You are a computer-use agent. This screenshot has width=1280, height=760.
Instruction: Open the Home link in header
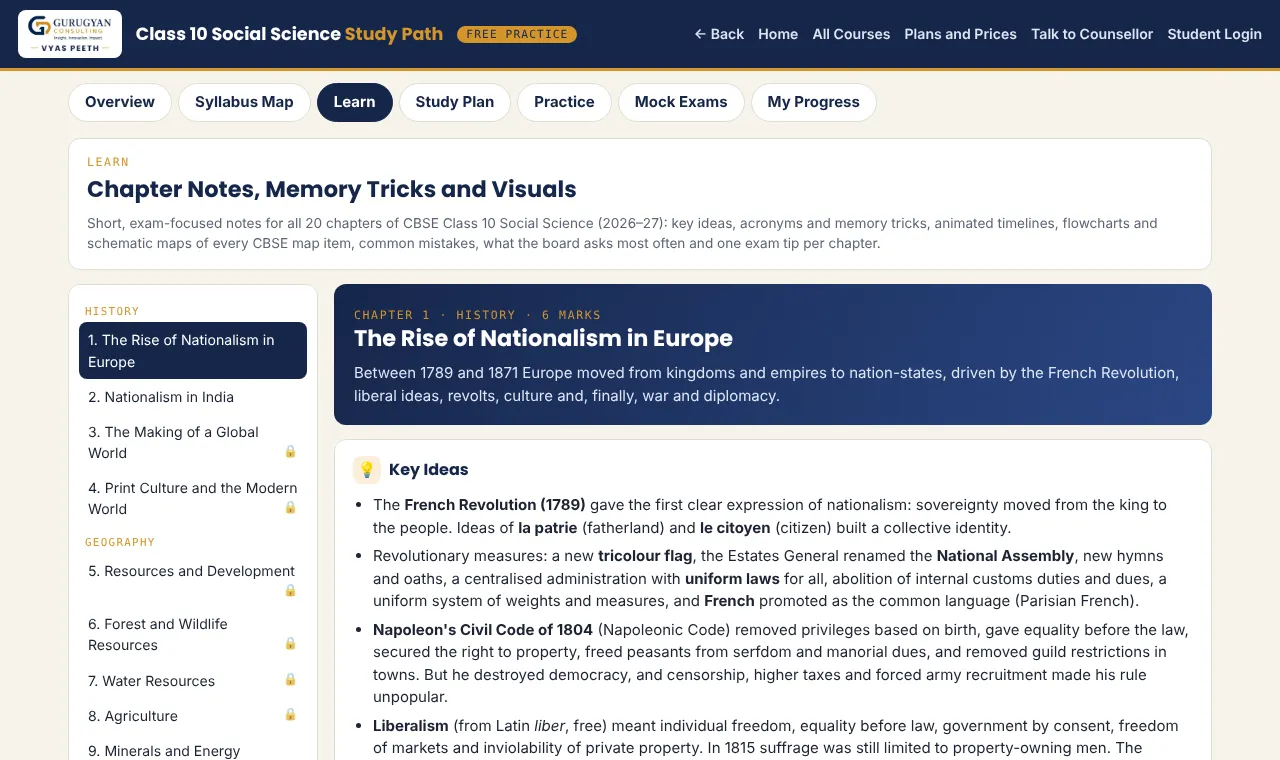(x=778, y=34)
